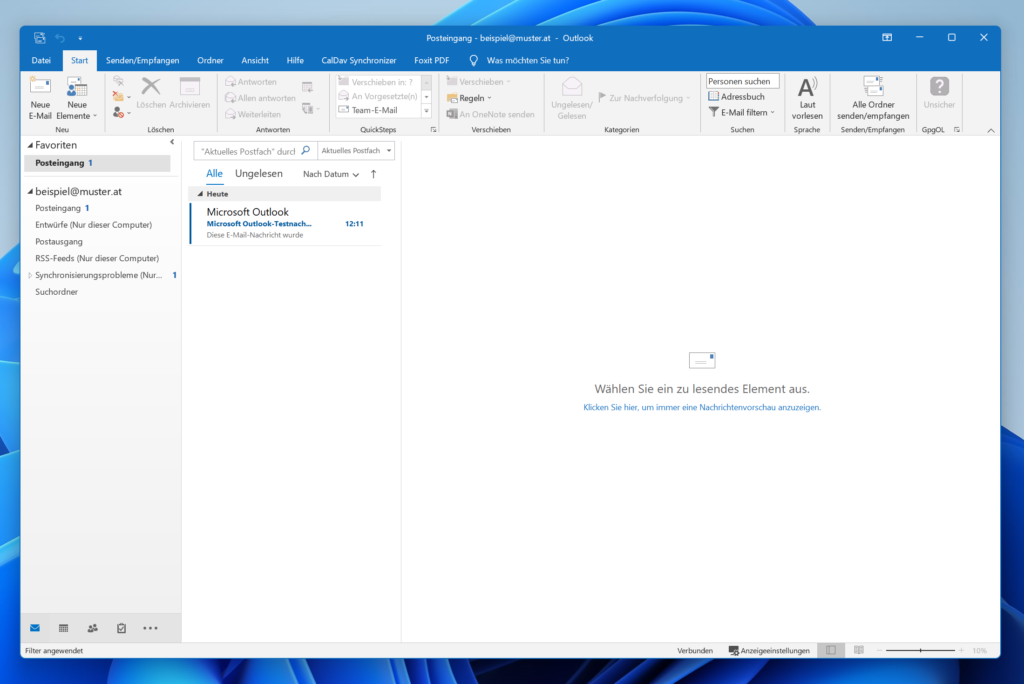This screenshot has width=1024, height=684.
Task: Open the CalDav Synchronizer tab
Action: tap(359, 60)
